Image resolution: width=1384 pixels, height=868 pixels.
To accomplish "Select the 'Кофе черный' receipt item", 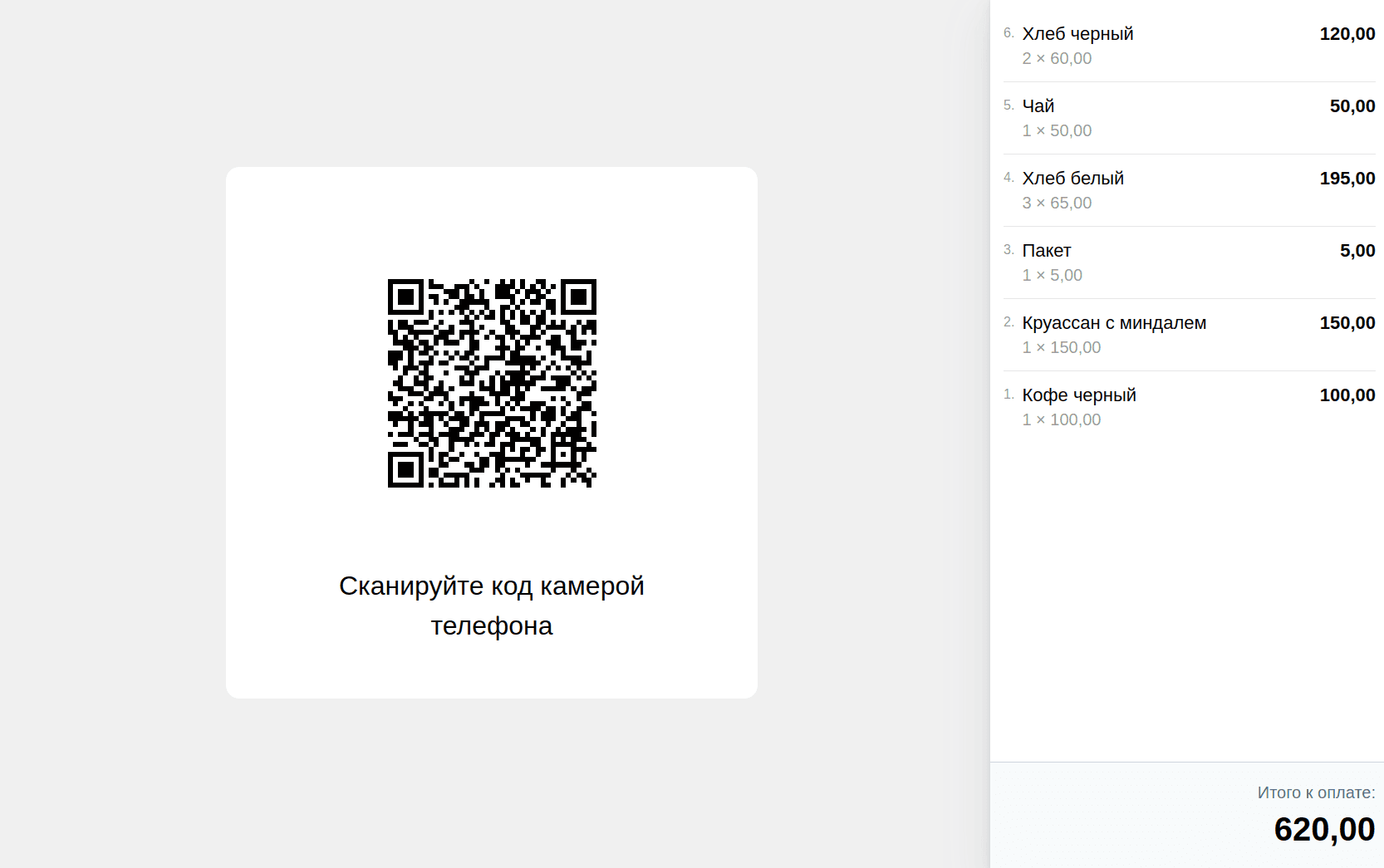I will pyautogui.click(x=1078, y=395).
